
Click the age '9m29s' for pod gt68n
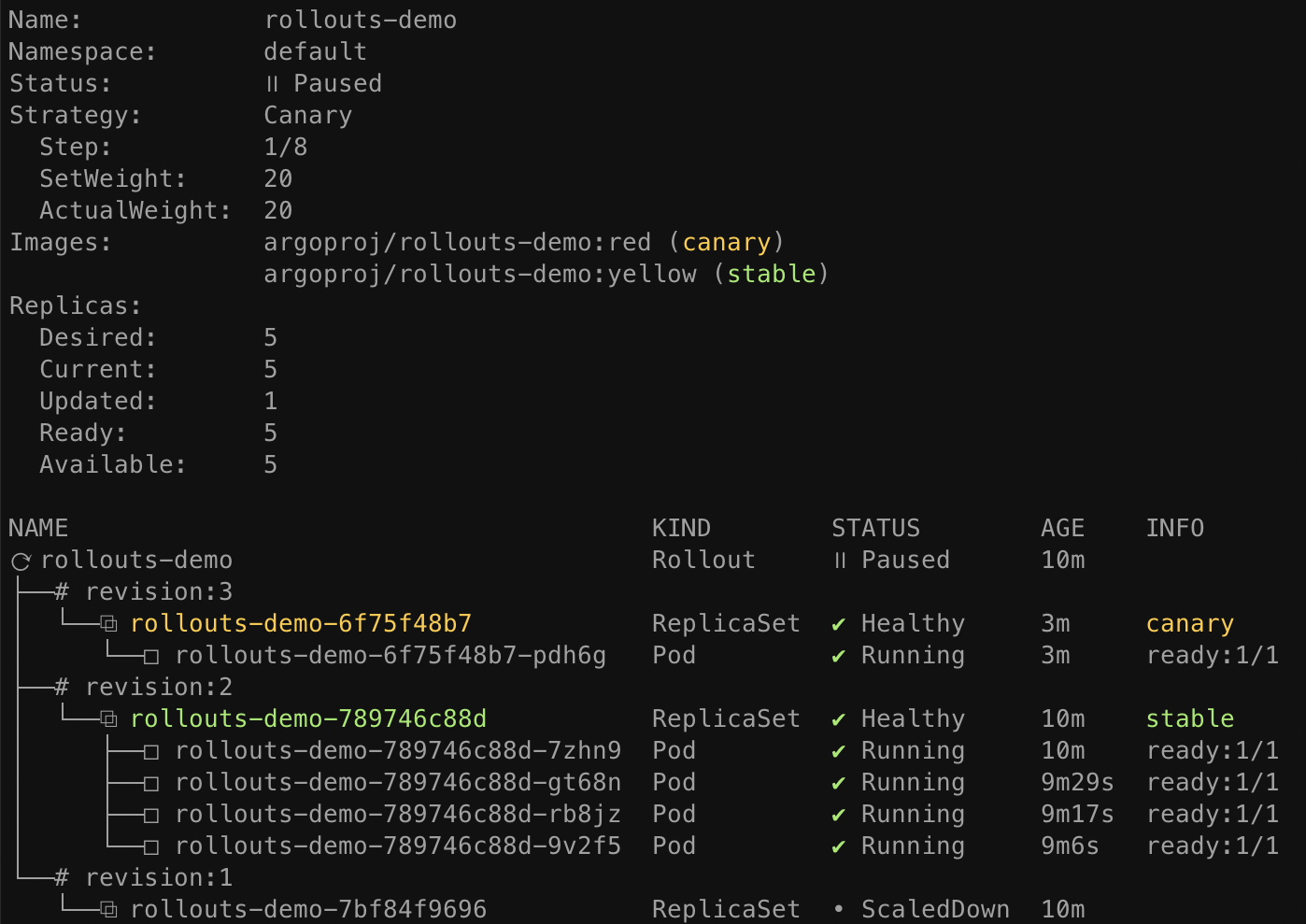click(1078, 783)
